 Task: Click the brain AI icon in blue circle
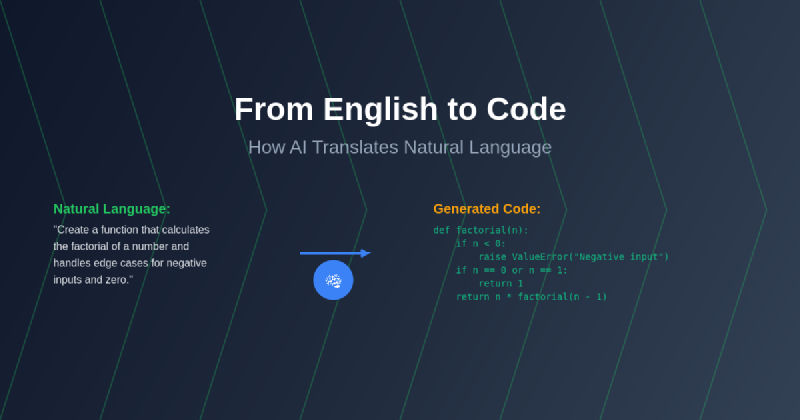(333, 280)
